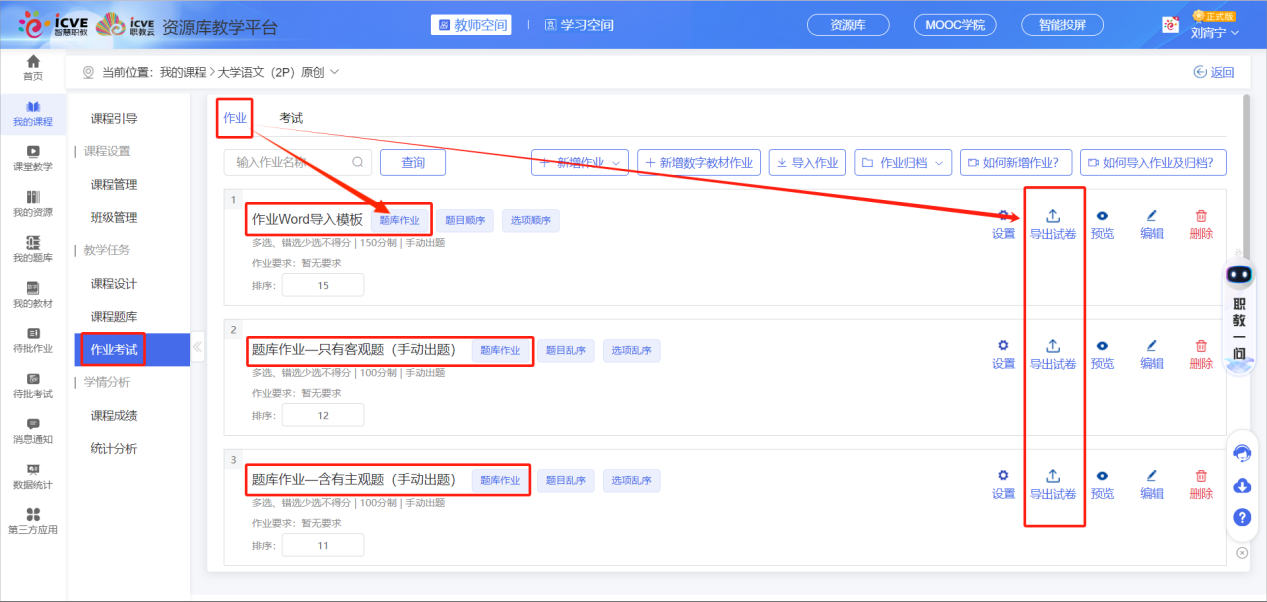Delete the first assignment with trash icon
The width and height of the screenshot is (1267, 602).
(1201, 216)
